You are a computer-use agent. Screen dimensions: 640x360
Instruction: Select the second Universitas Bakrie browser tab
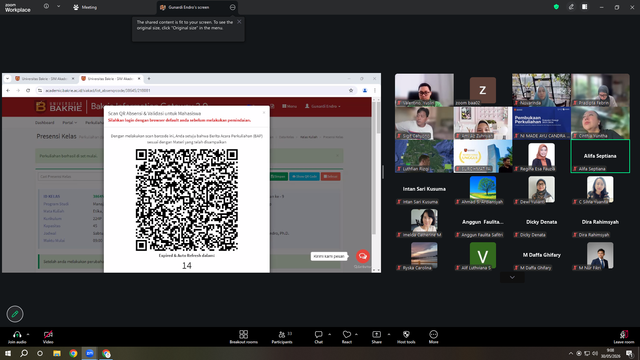tap(111, 78)
